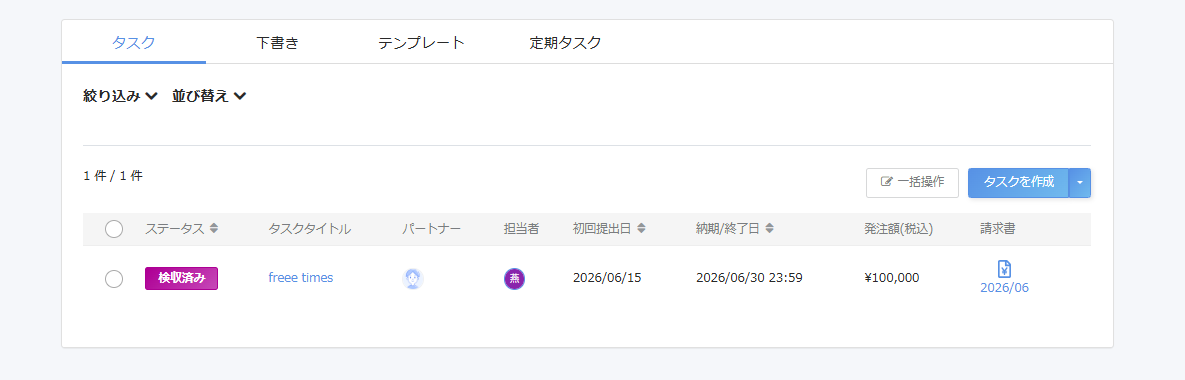Click the 発注額(税込) column header
Image resolution: width=1185 pixels, height=380 pixels.
click(x=899, y=229)
